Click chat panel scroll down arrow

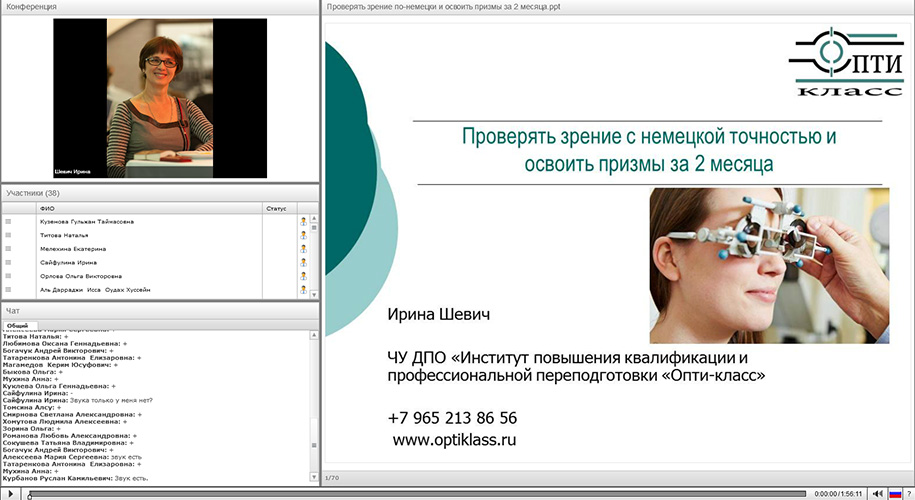tap(314, 477)
